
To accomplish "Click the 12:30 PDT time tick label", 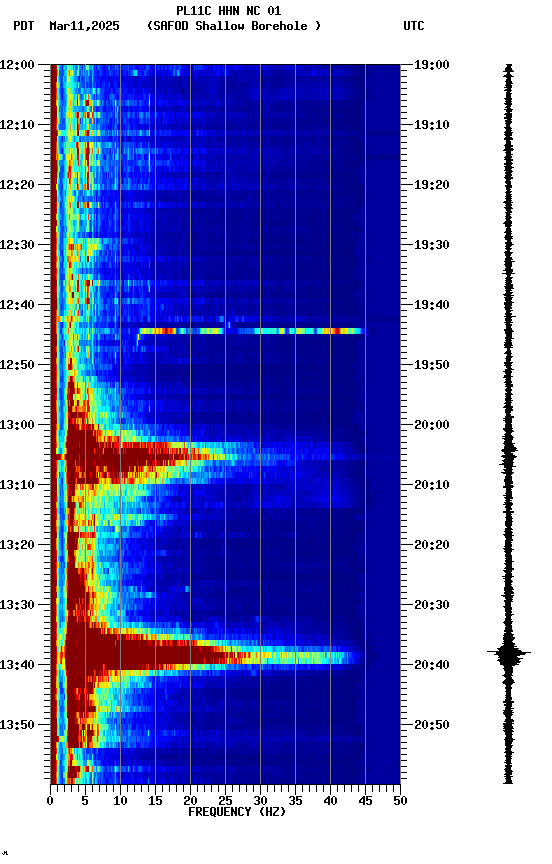I will (x=17, y=245).
